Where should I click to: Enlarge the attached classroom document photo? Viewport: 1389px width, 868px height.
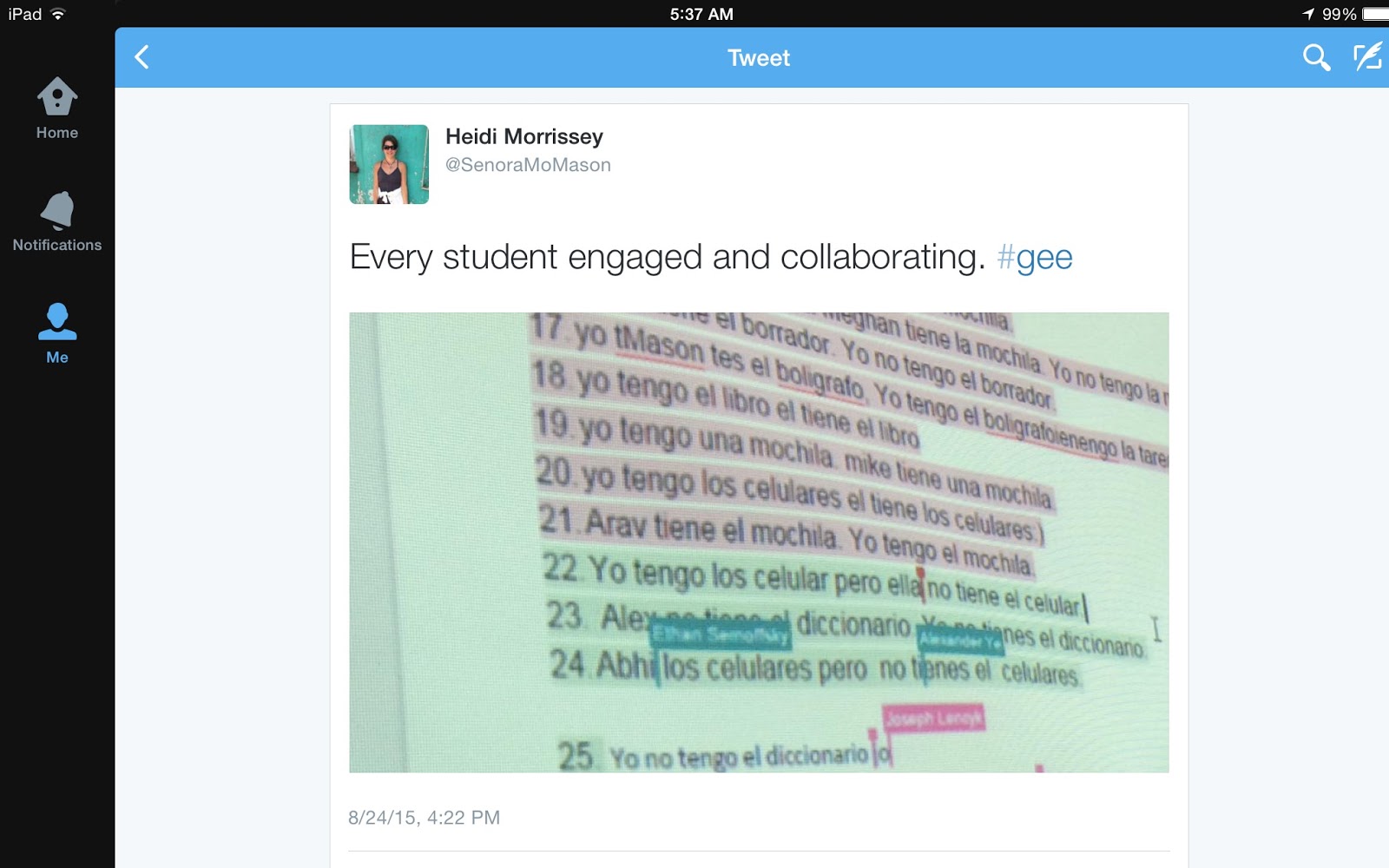pos(759,542)
